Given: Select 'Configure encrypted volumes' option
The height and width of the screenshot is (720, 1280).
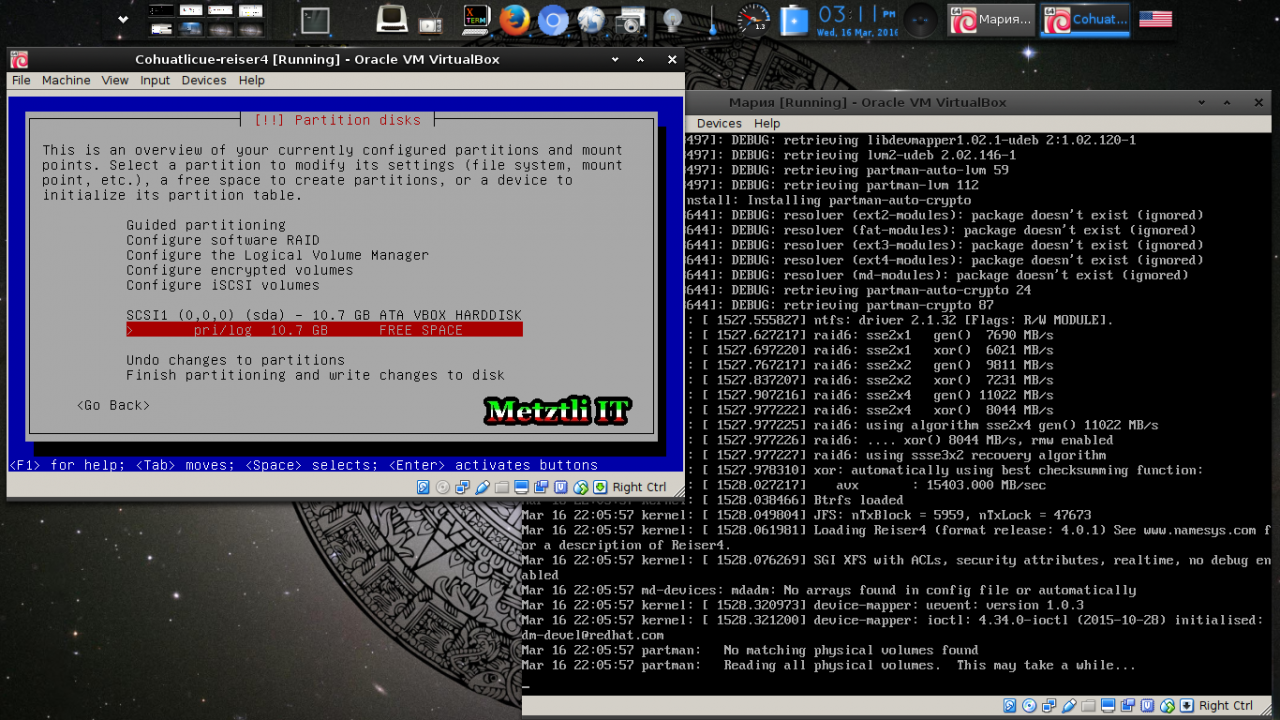Looking at the screenshot, I should (240, 270).
